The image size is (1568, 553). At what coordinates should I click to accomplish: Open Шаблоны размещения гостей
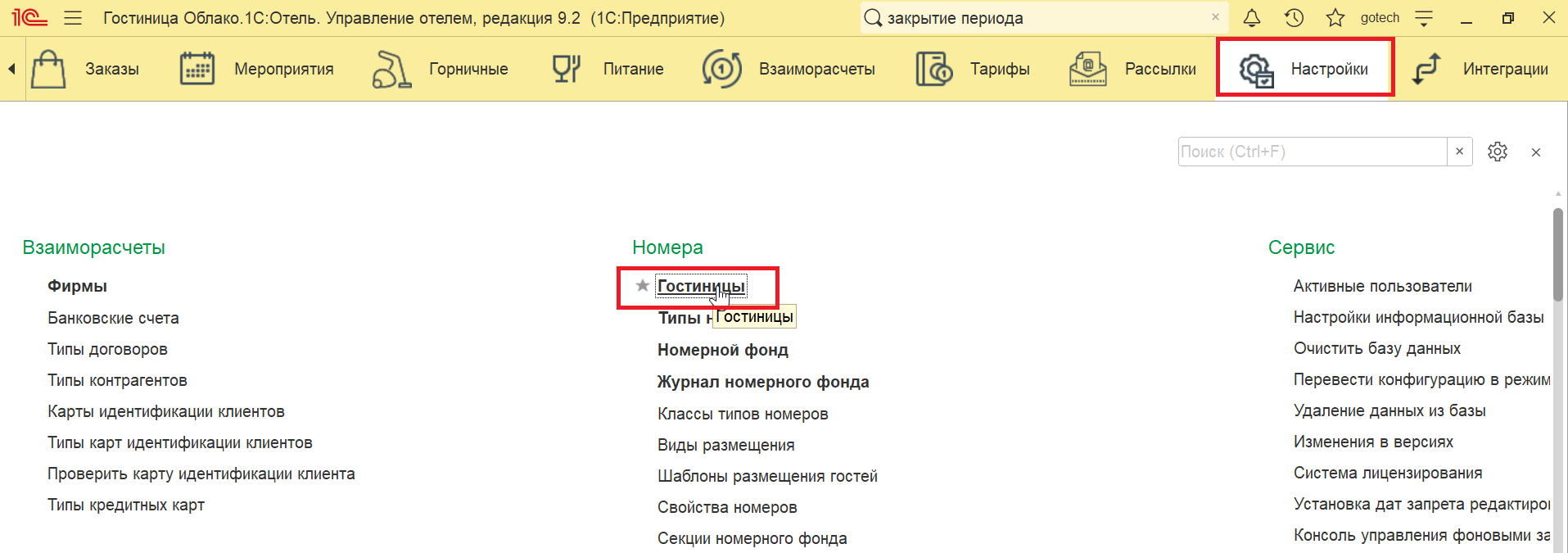pos(767,476)
